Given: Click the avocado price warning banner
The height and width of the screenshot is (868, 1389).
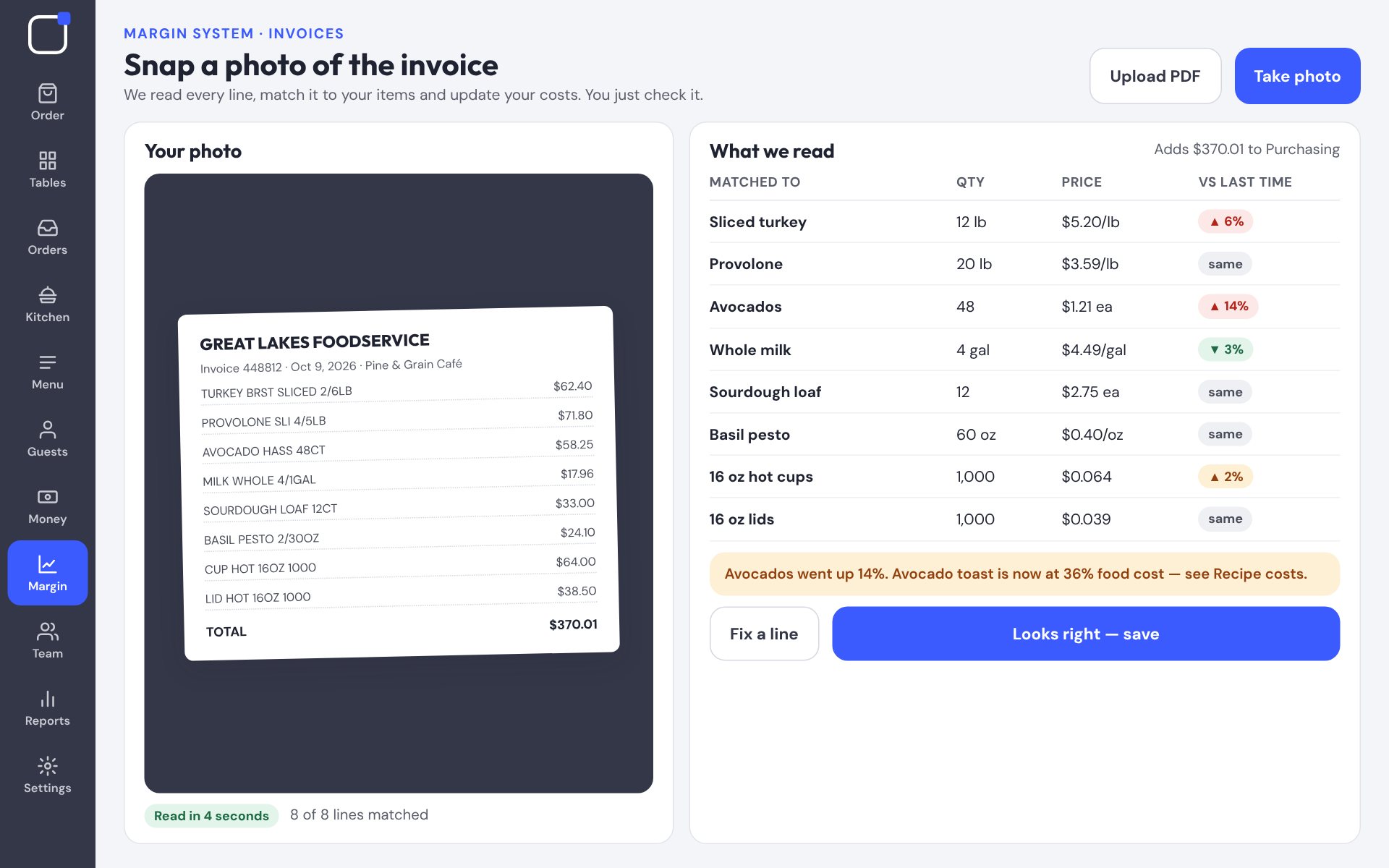Looking at the screenshot, I should [x=1024, y=574].
